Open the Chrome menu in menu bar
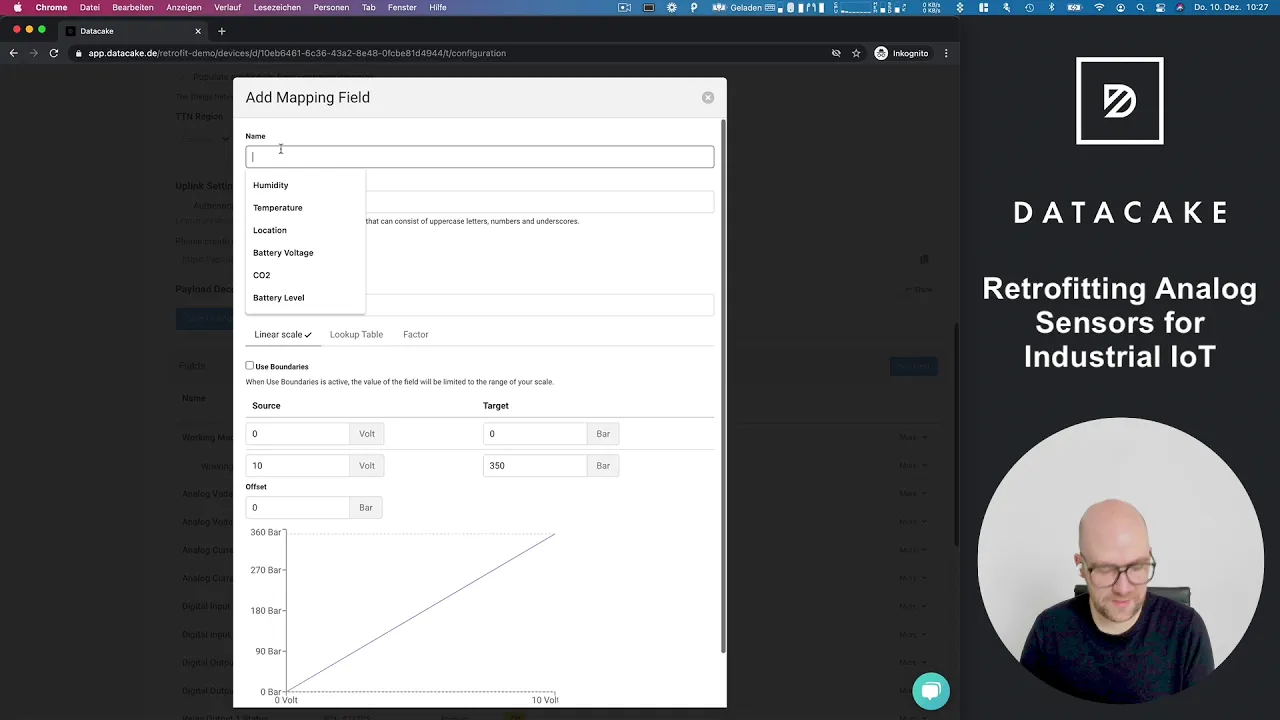The height and width of the screenshot is (720, 1280). click(51, 7)
